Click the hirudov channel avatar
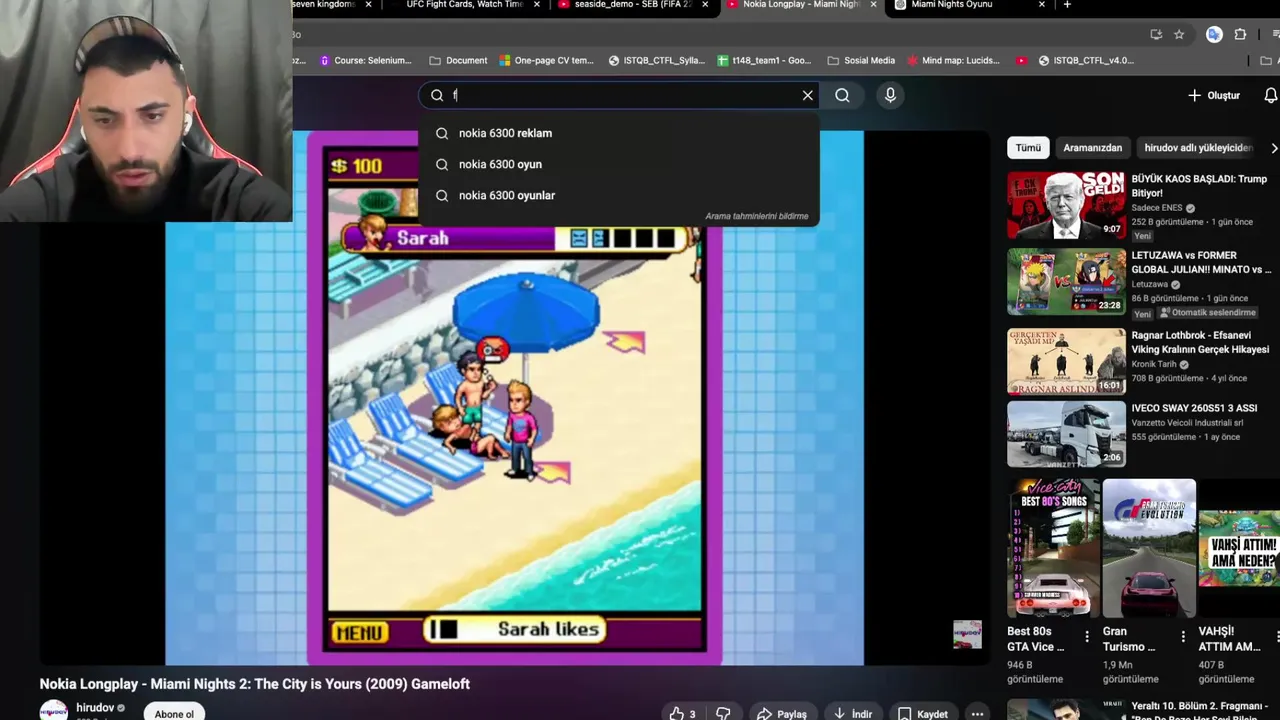This screenshot has height=720, width=1280. pos(53,711)
